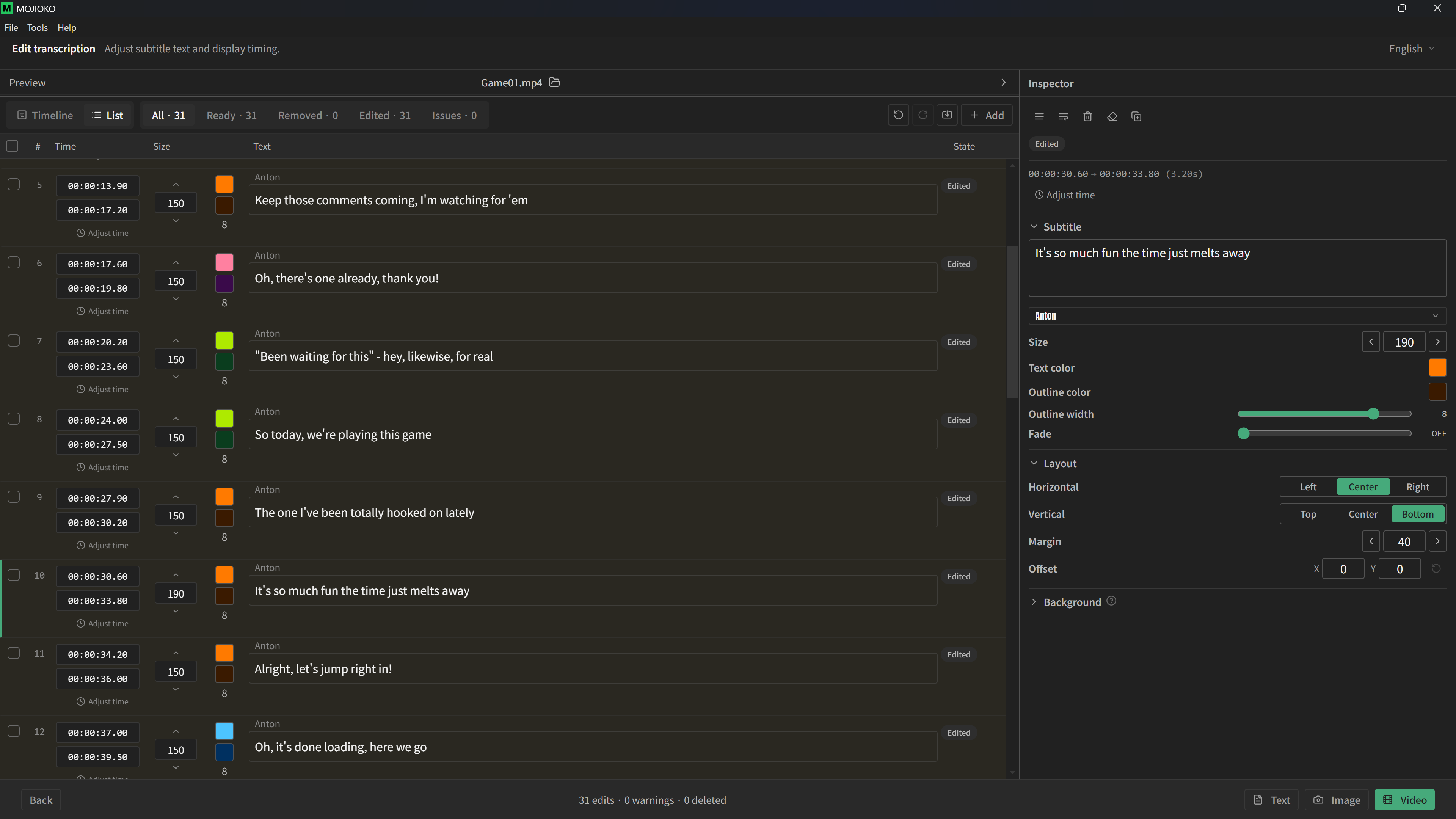Viewport: 1456px width, 819px height.
Task: Check the checkbox for row 7
Action: 14,340
